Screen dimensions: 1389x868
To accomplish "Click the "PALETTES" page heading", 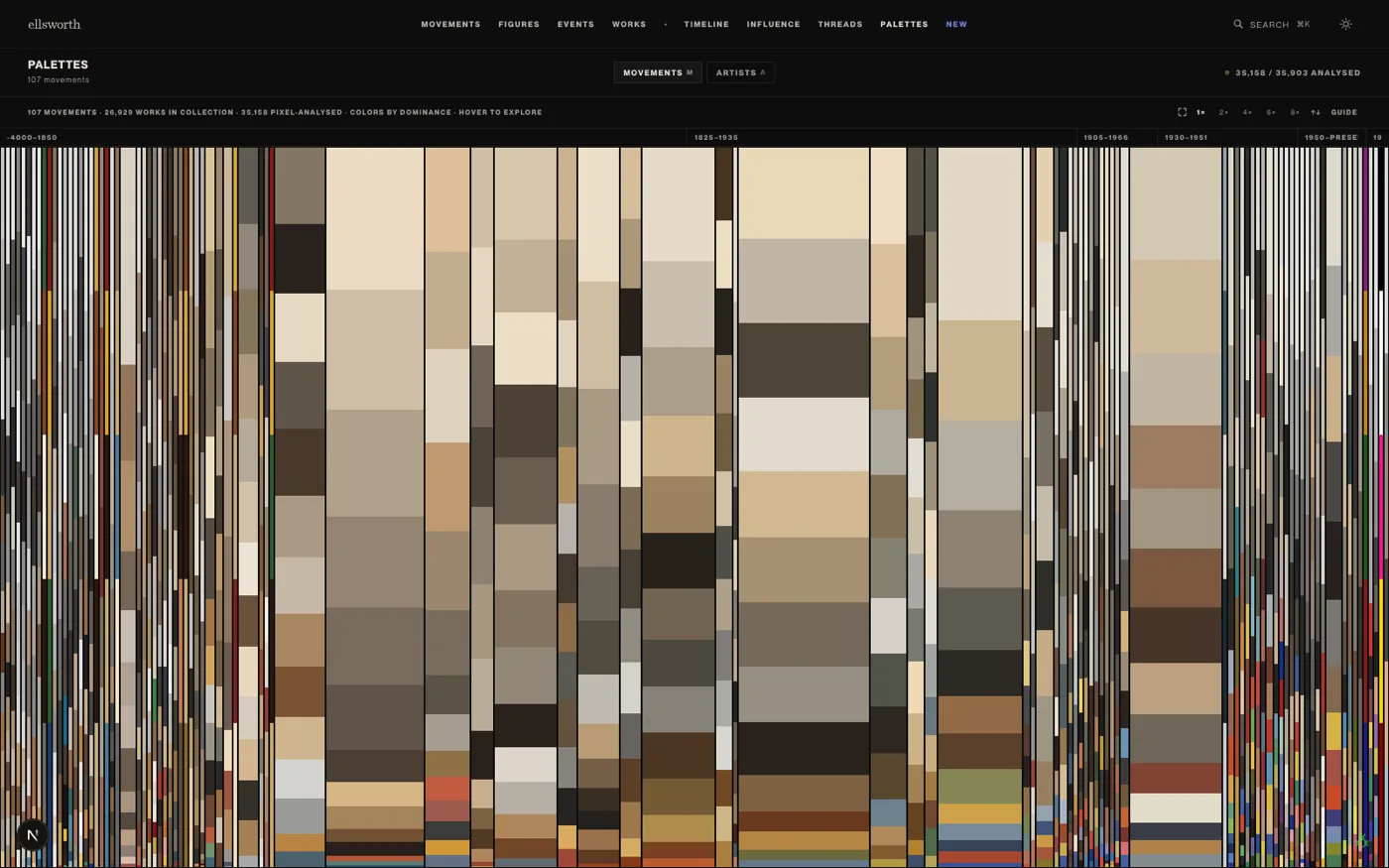I will pos(58,64).
